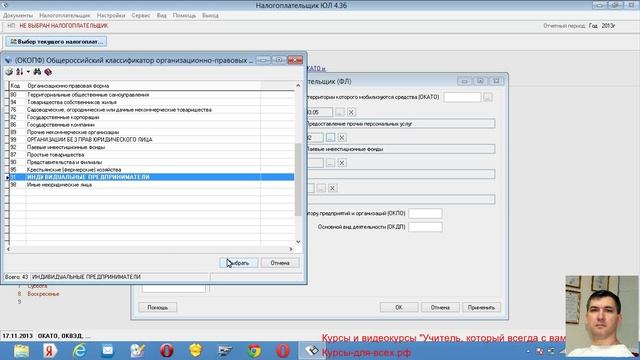Screen dimensions: 640x360
Task: Open File Explorer from taskbar
Action: click(21, 351)
